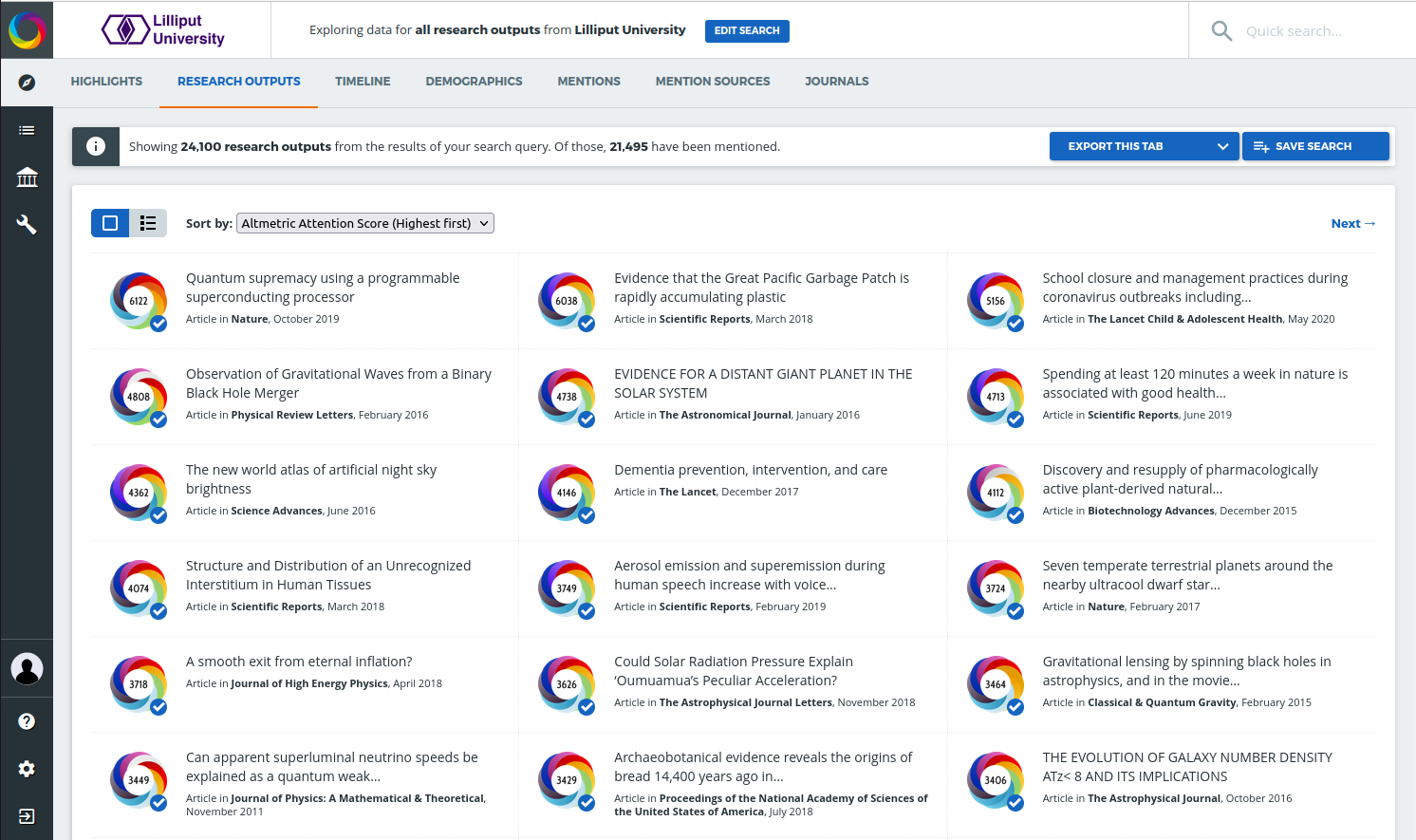Click the Altmetric rainbow logo icon

click(x=27, y=30)
